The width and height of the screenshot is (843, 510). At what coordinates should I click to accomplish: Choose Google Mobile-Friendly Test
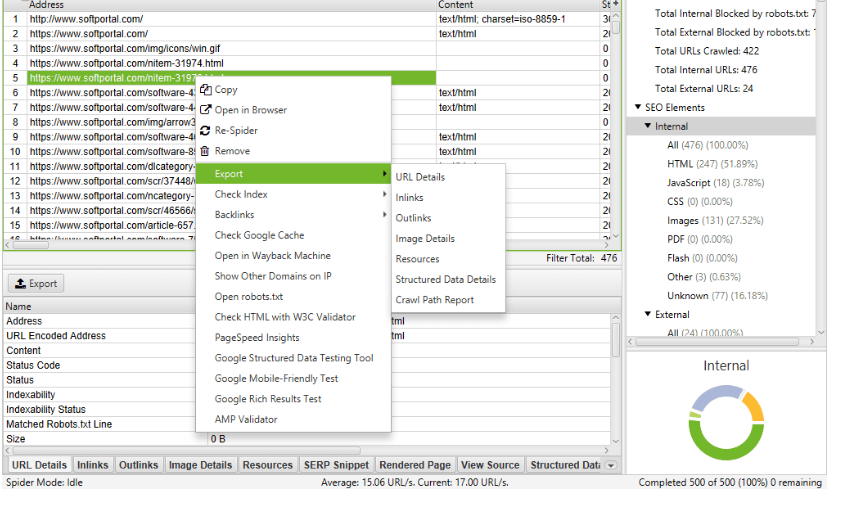point(276,378)
